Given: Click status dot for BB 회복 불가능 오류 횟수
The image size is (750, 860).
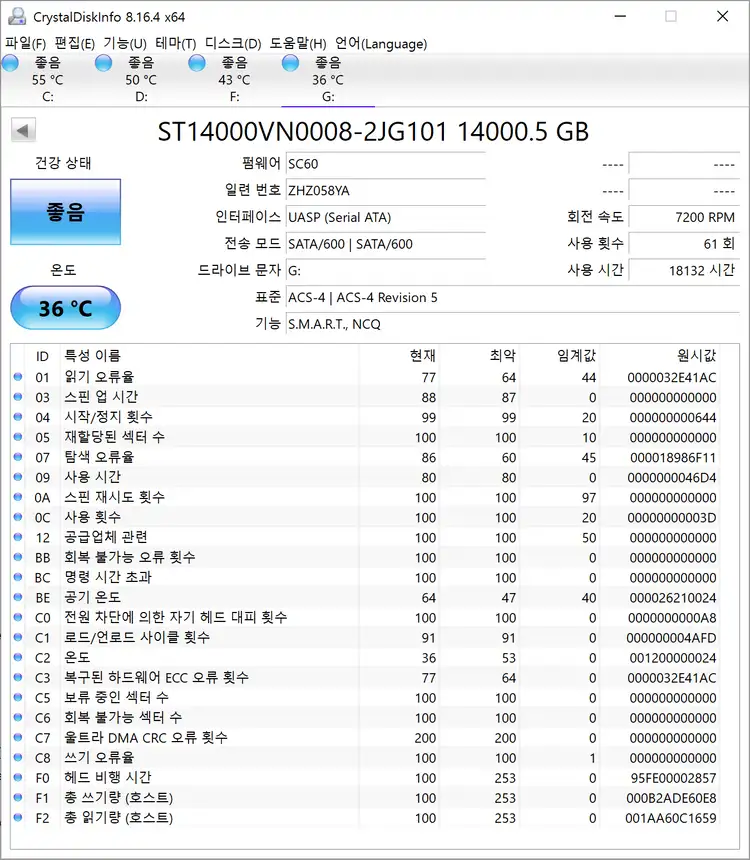Looking at the screenshot, I should pos(18,557).
